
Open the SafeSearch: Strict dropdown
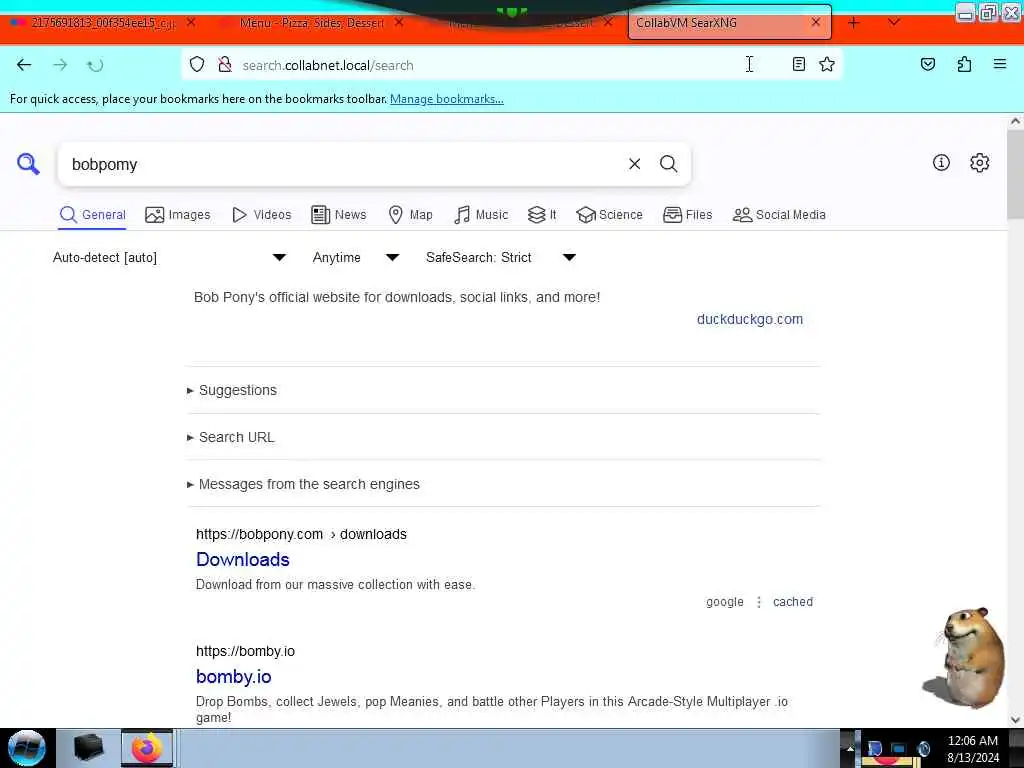[x=501, y=257]
